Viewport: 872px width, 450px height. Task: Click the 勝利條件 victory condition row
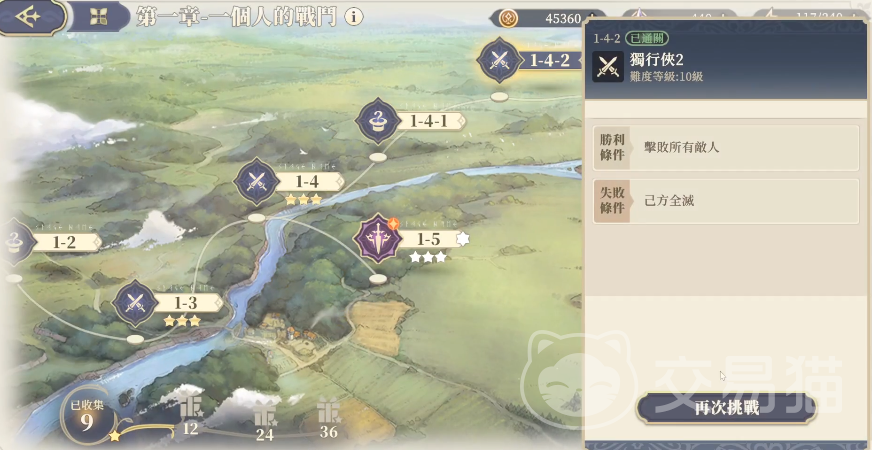[726, 148]
